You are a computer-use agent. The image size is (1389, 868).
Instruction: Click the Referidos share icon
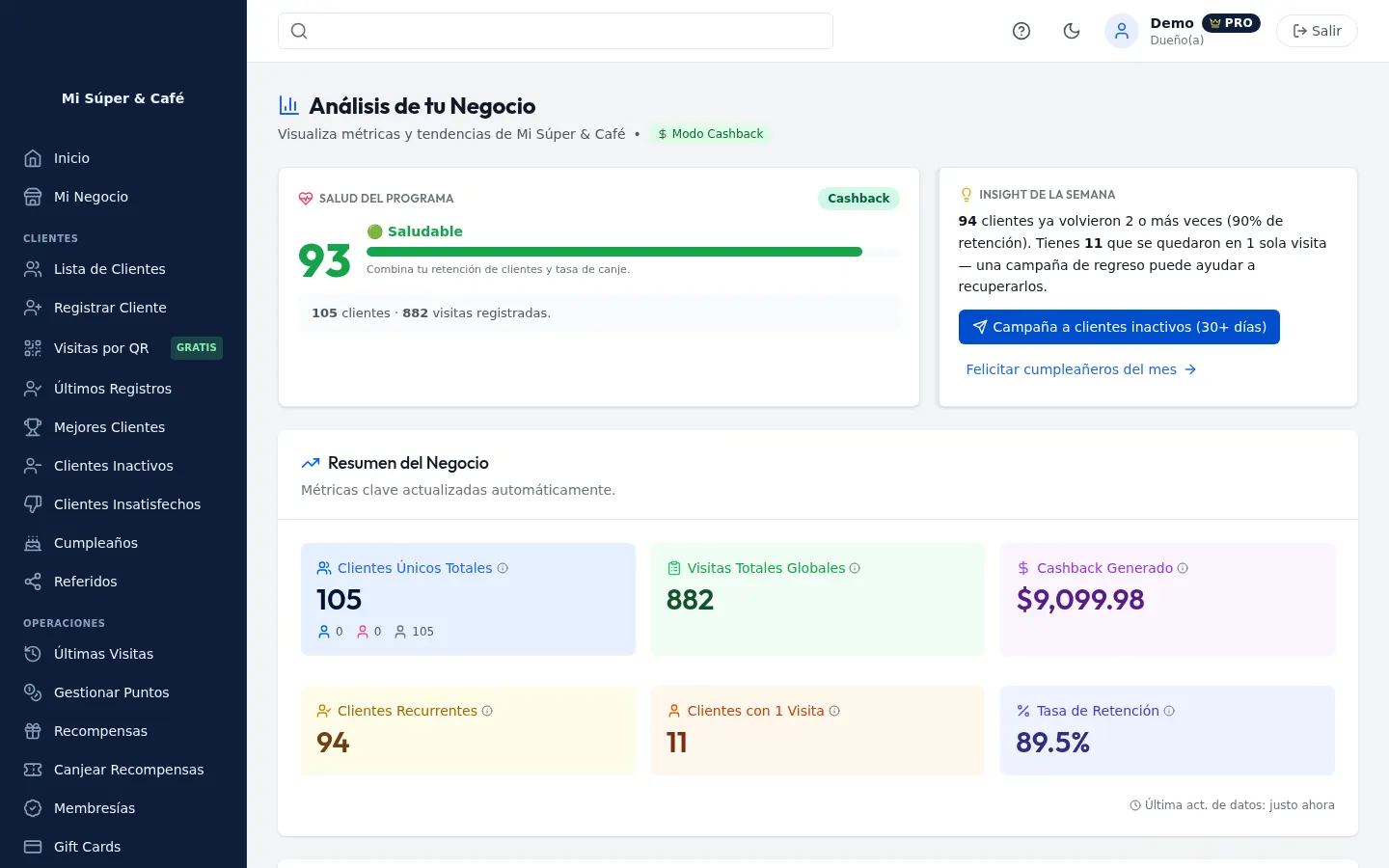tap(33, 582)
